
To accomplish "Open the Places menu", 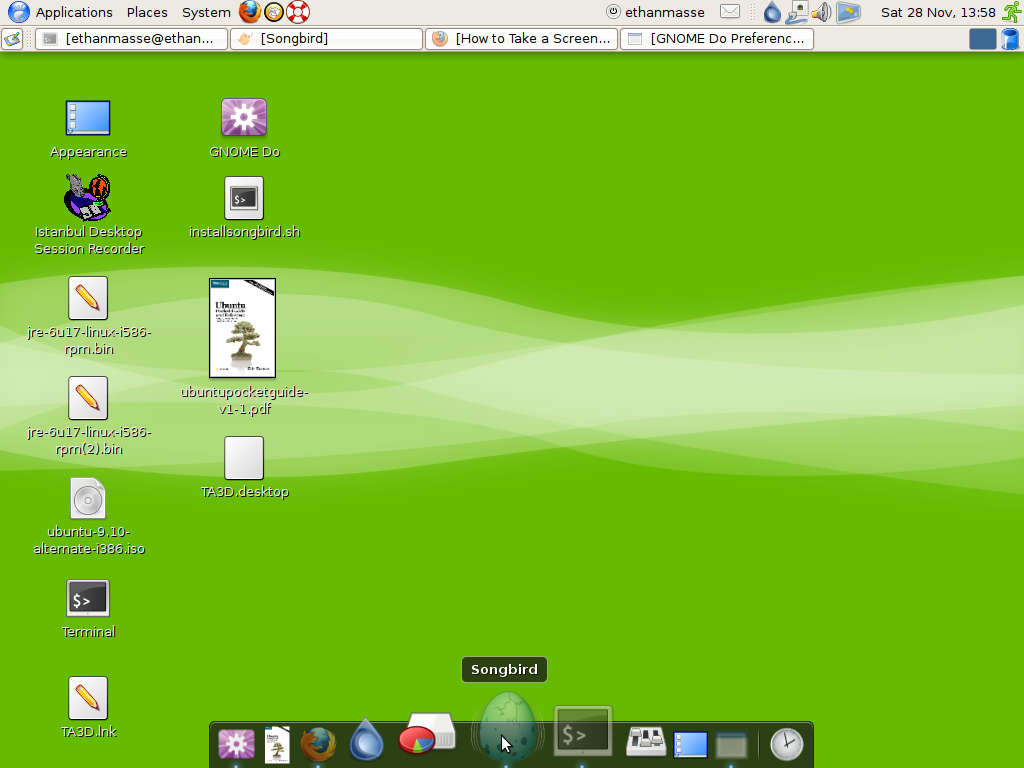I will pyautogui.click(x=147, y=12).
